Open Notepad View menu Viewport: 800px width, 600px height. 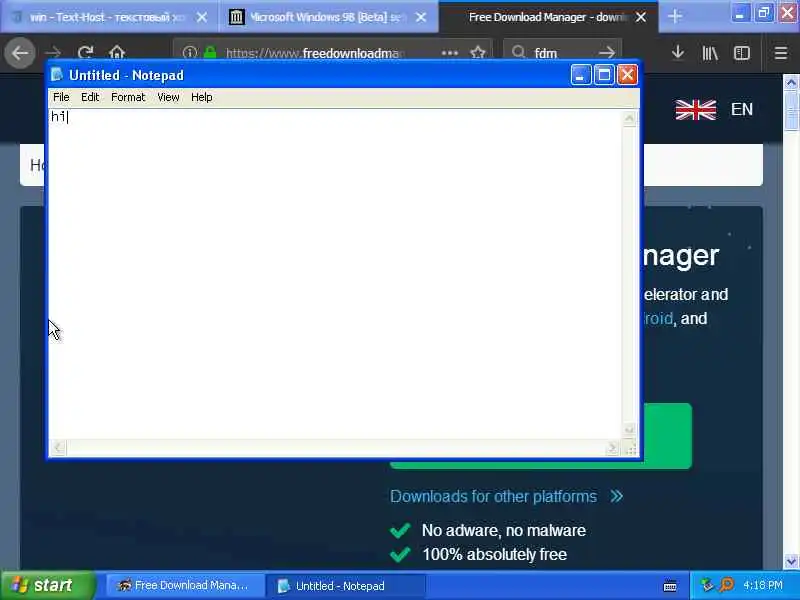click(x=168, y=97)
